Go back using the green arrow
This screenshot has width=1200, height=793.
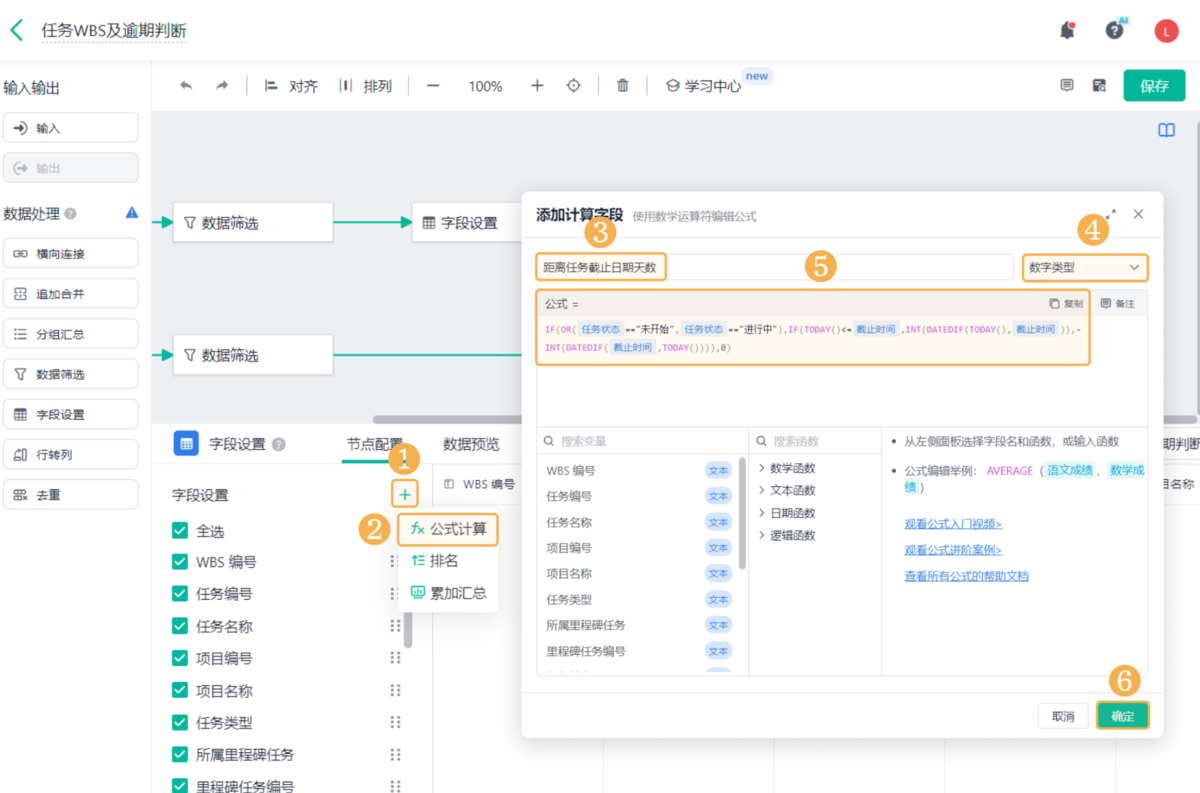[17, 30]
